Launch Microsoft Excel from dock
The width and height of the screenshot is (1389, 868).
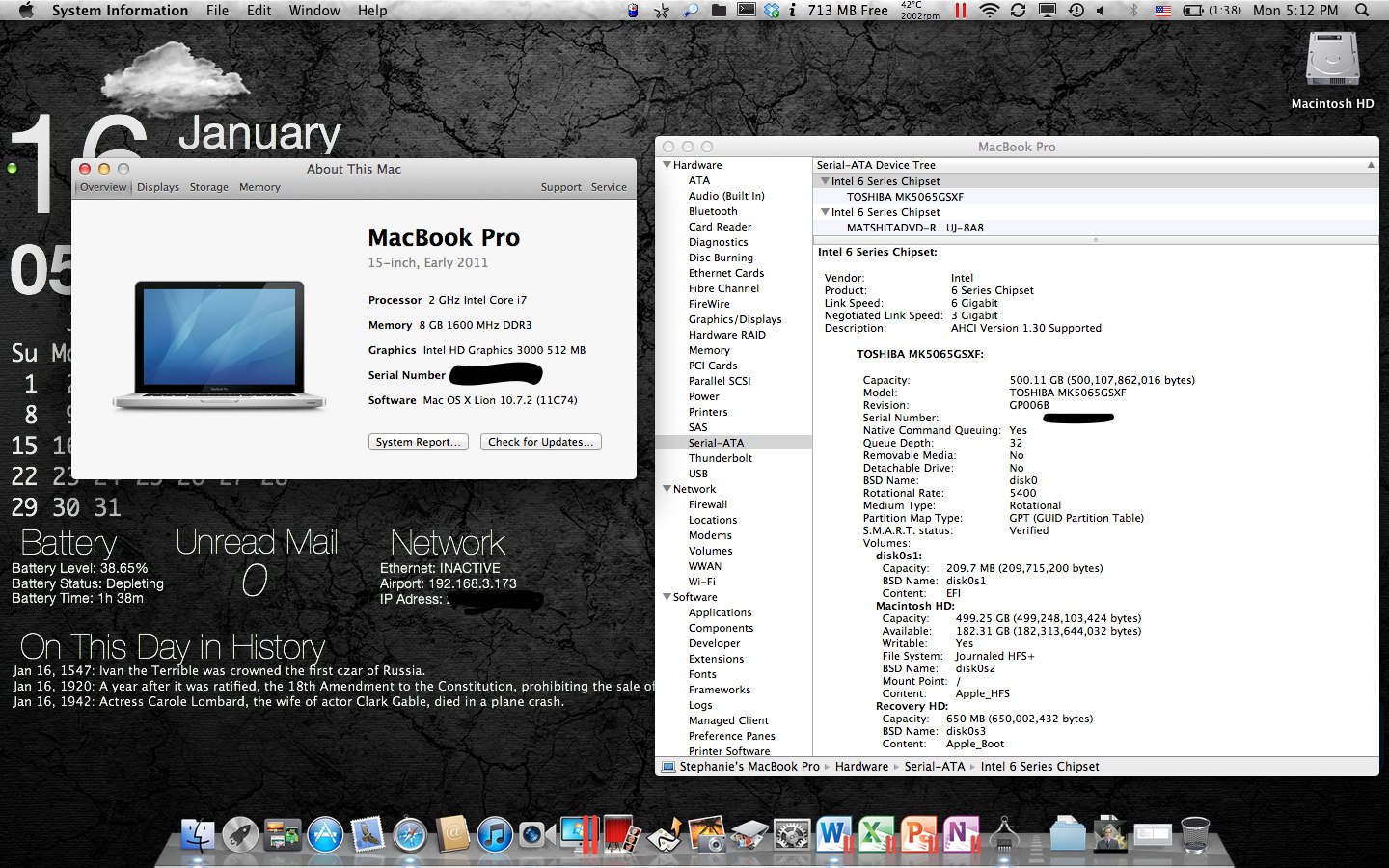point(876,833)
